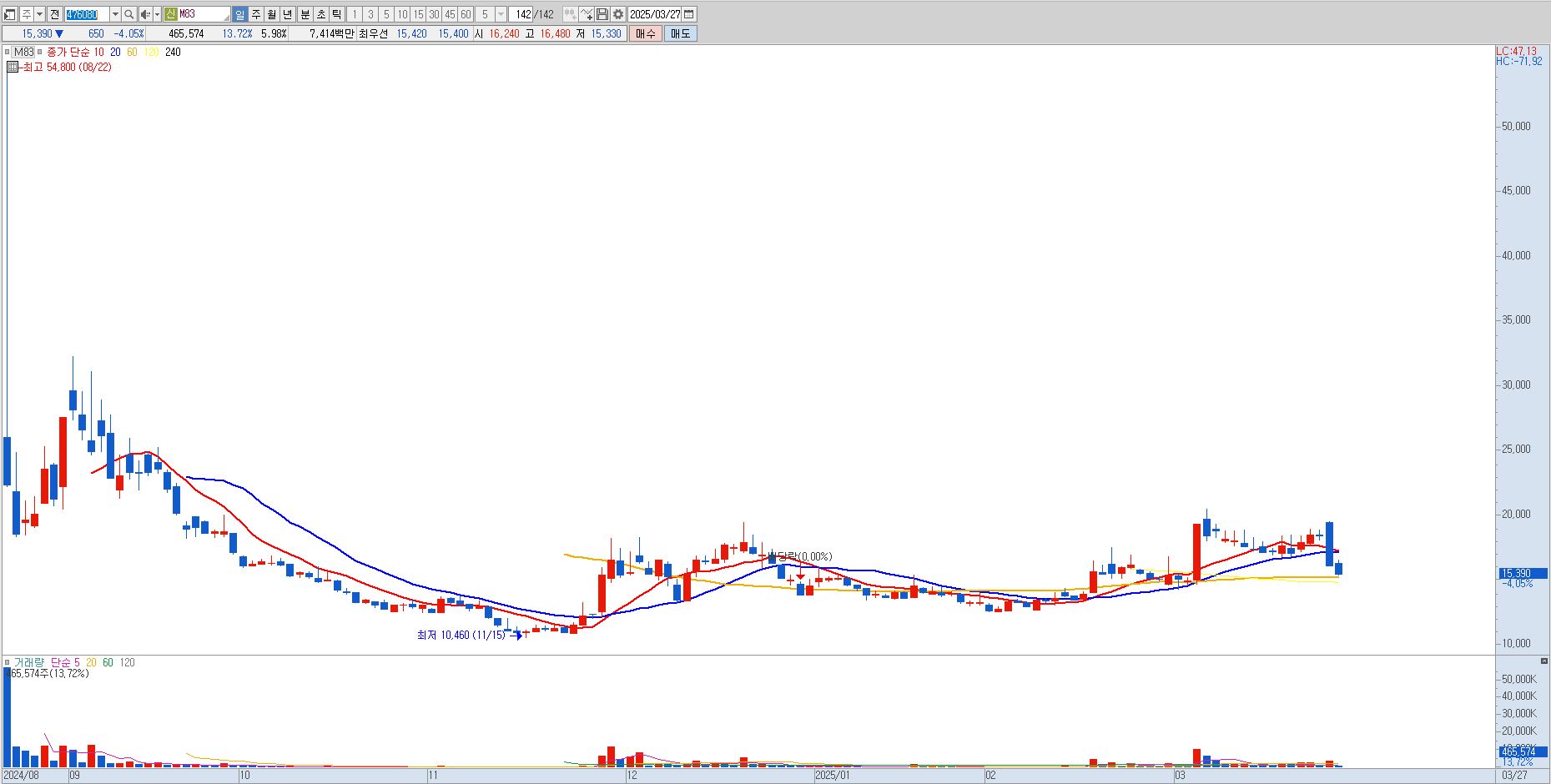
Task: Switch to yearly 년 chart period
Action: pyautogui.click(x=288, y=14)
